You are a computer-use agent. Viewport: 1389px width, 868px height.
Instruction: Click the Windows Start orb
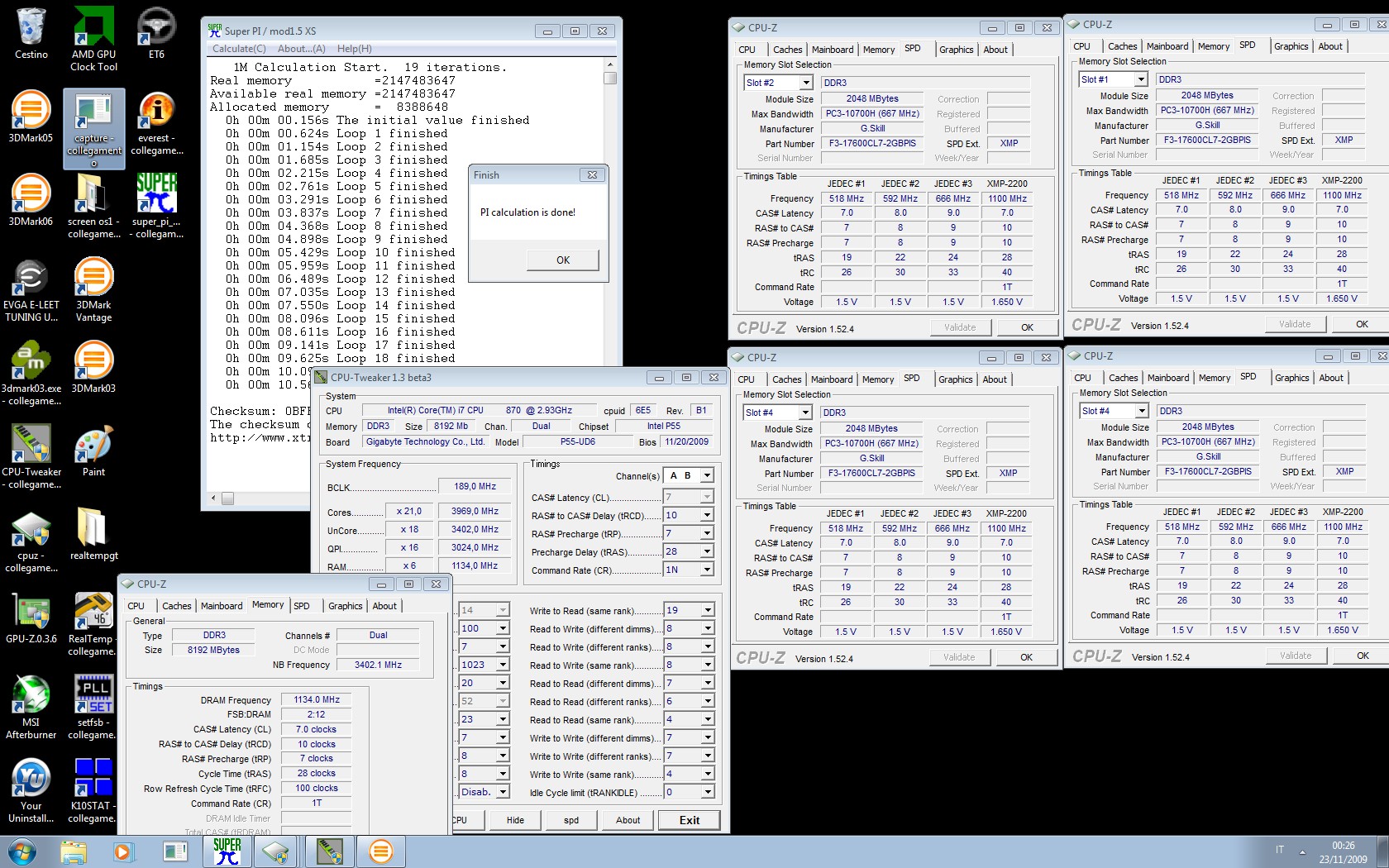(22, 851)
